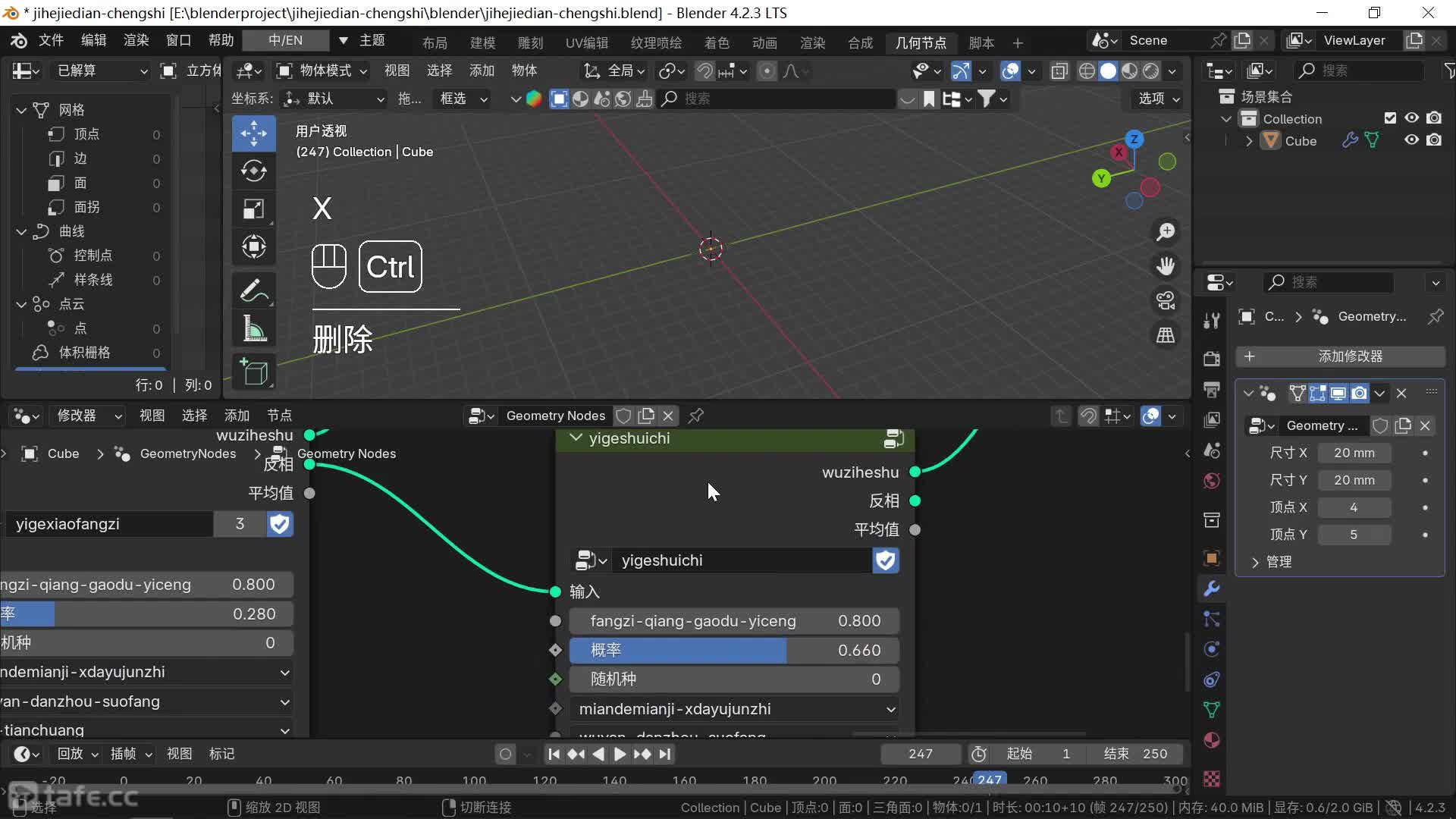Open the 编辑 menu in top bar
Image resolution: width=1456 pixels, height=819 pixels.
[x=94, y=40]
